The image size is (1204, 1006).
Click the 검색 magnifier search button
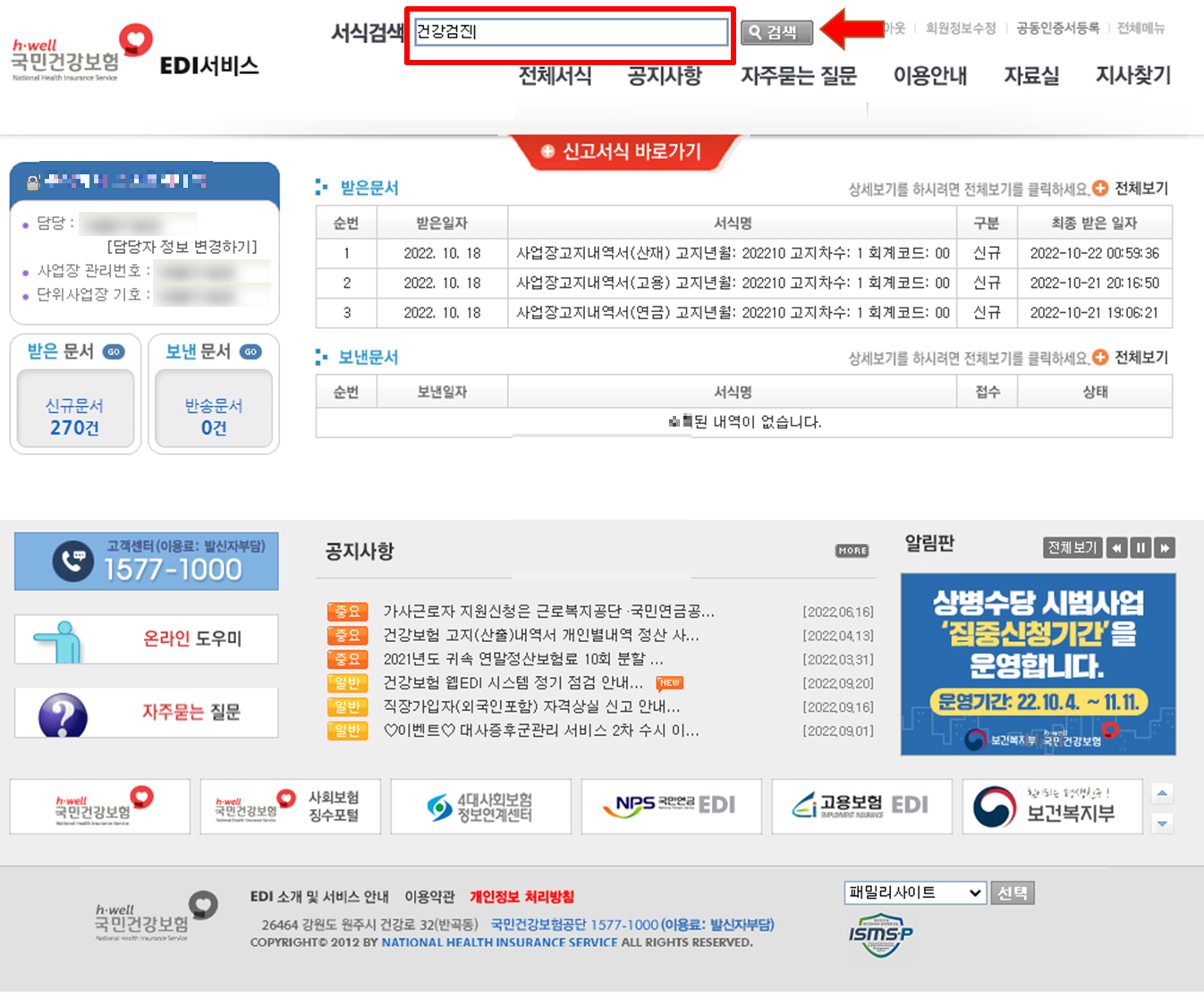(775, 32)
